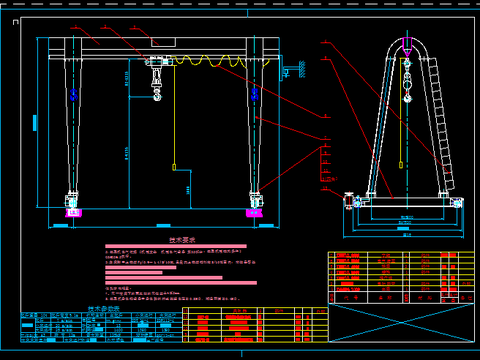The height and width of the screenshot is (360, 480).
Task: Select the hatched wall anchor beside the girder
Action: point(302,69)
